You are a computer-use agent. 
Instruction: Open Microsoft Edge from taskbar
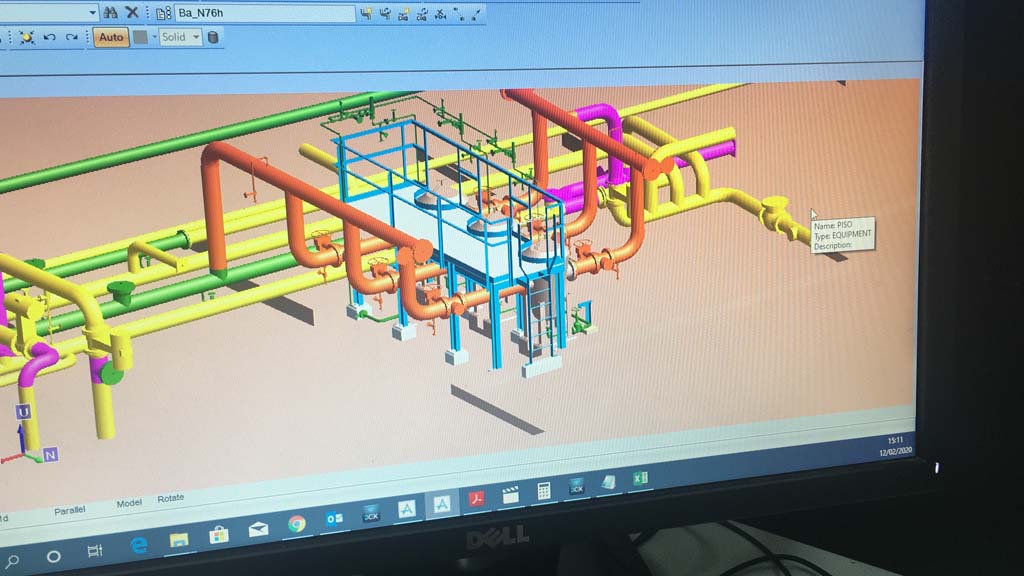(x=138, y=545)
